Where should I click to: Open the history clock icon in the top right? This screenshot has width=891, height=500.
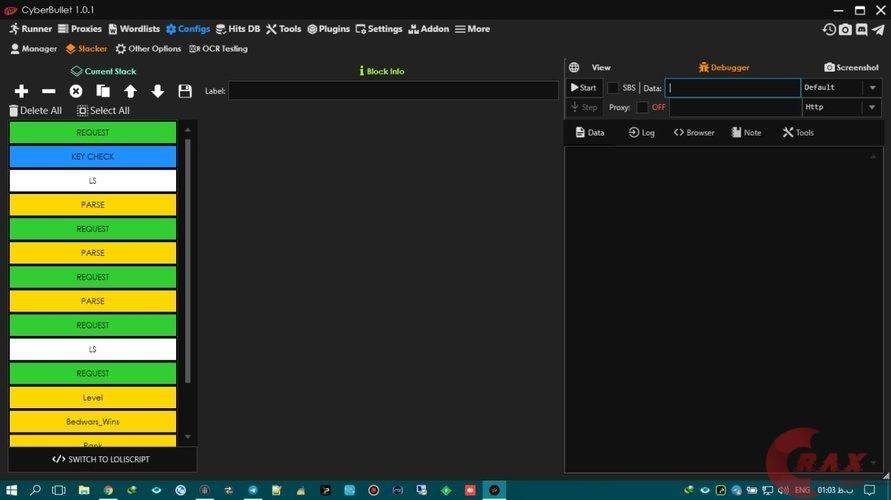coord(829,30)
